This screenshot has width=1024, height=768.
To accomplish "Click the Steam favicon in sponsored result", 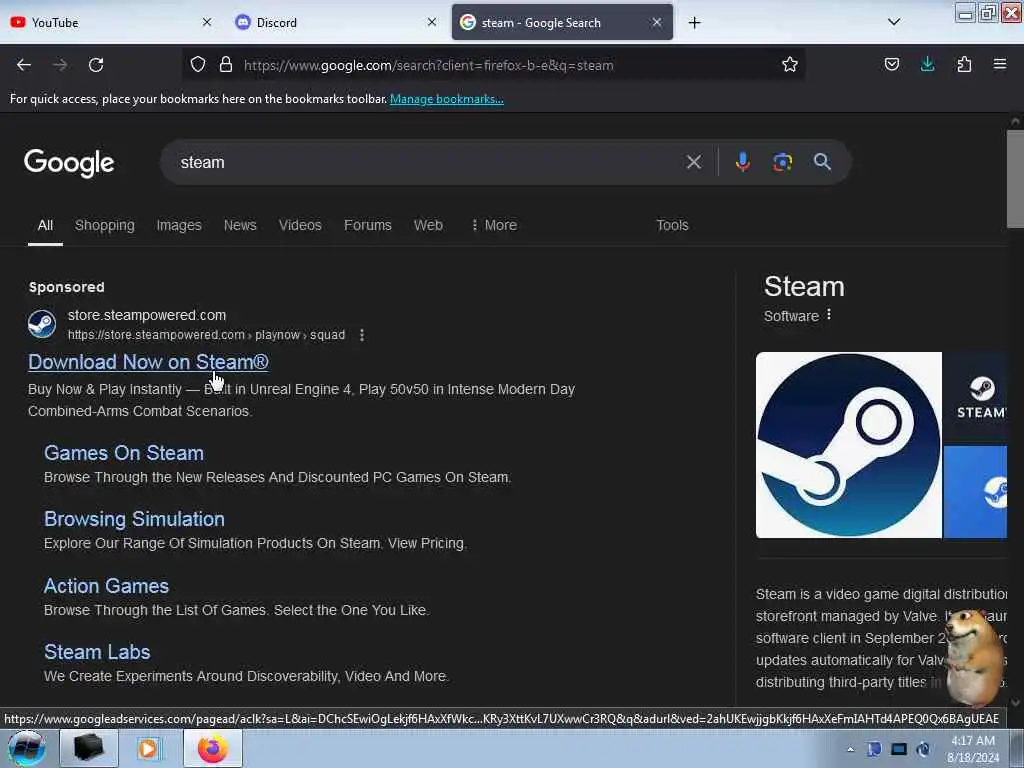I will point(42,324).
